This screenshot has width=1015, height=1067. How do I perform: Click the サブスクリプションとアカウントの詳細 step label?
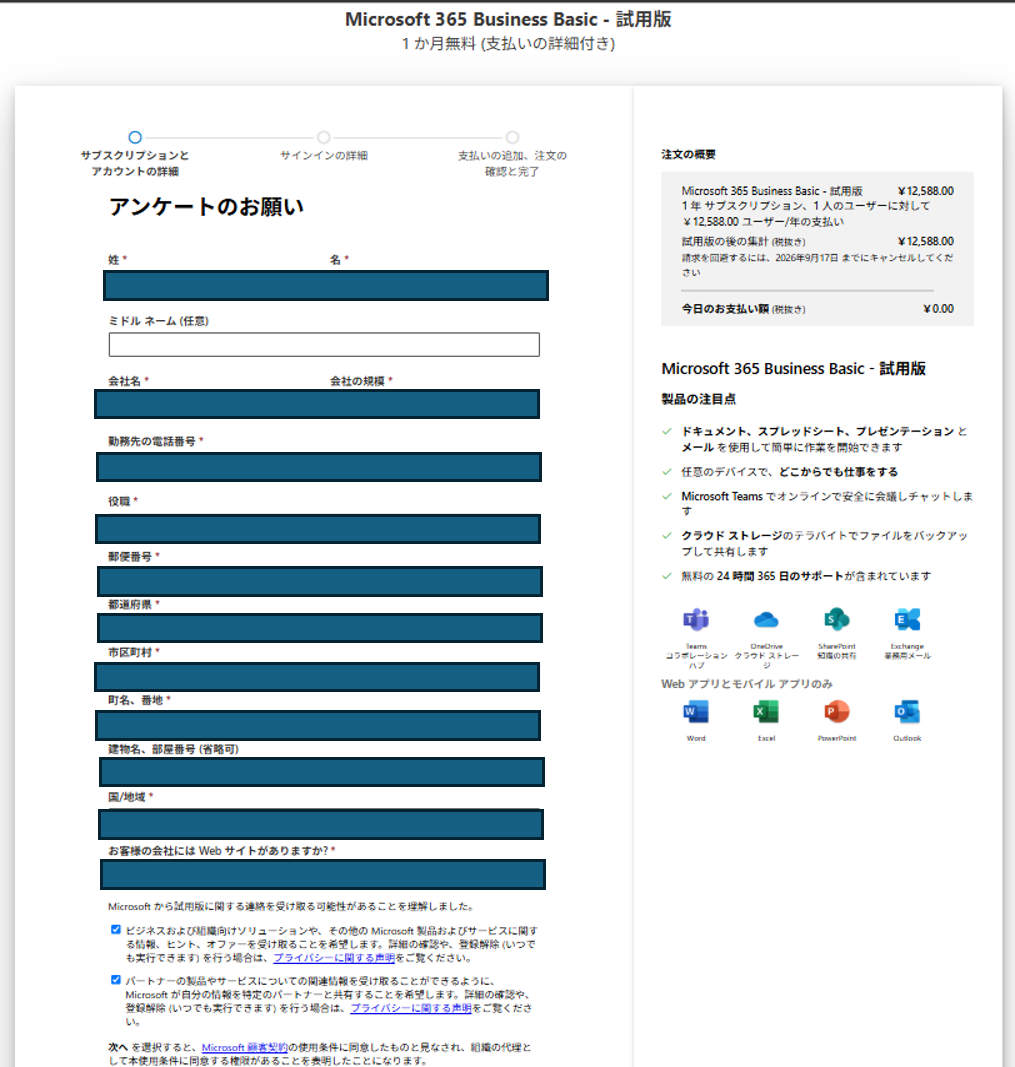(135, 163)
